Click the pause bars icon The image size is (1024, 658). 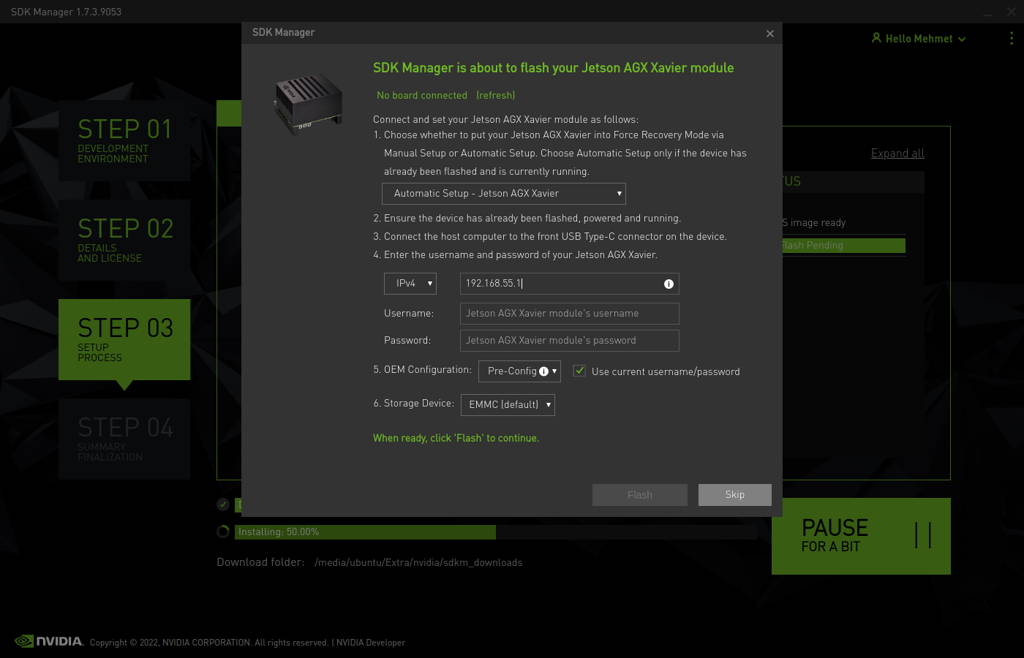[923, 535]
